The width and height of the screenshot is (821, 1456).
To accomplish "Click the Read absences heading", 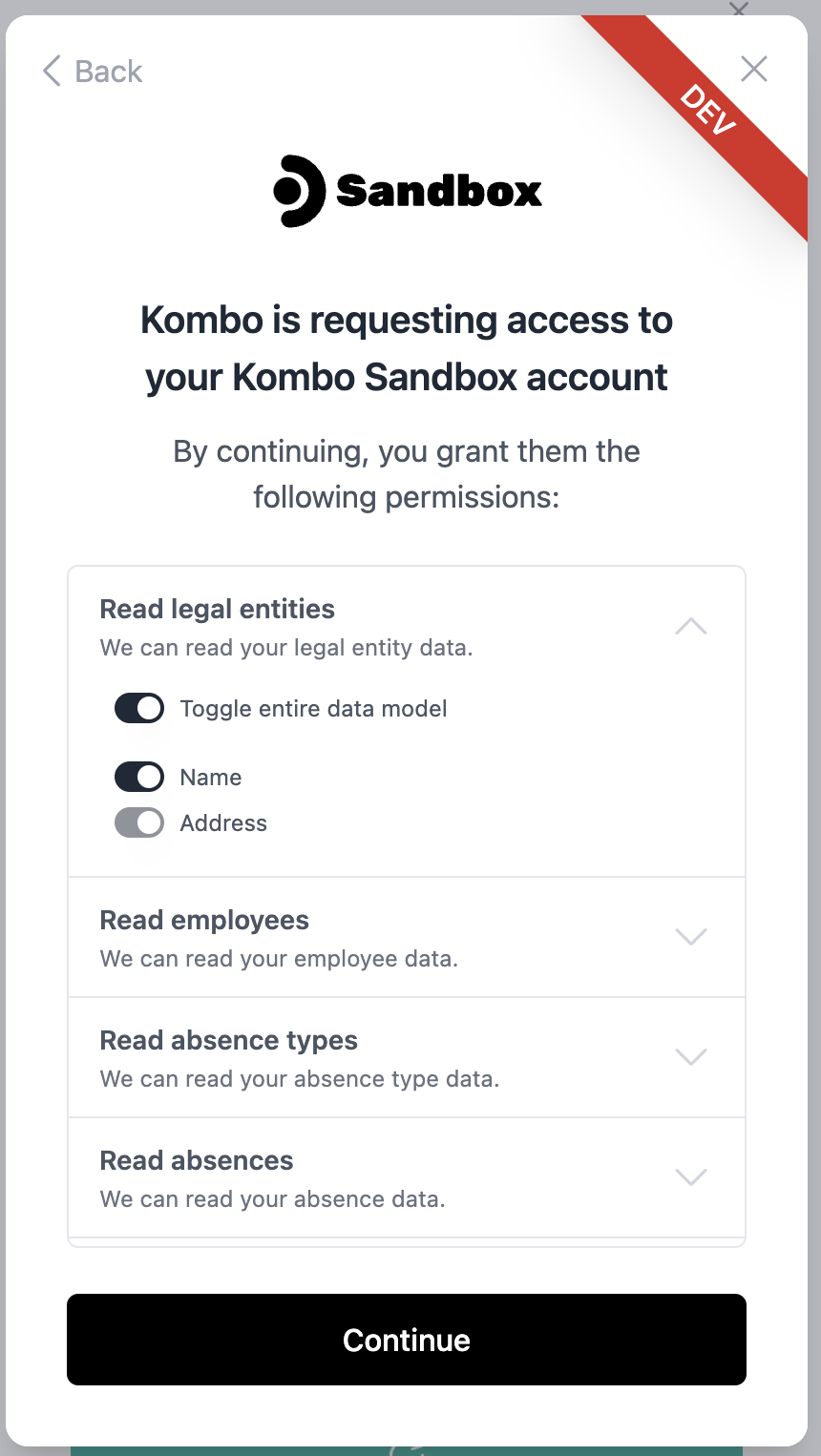I will (197, 1160).
